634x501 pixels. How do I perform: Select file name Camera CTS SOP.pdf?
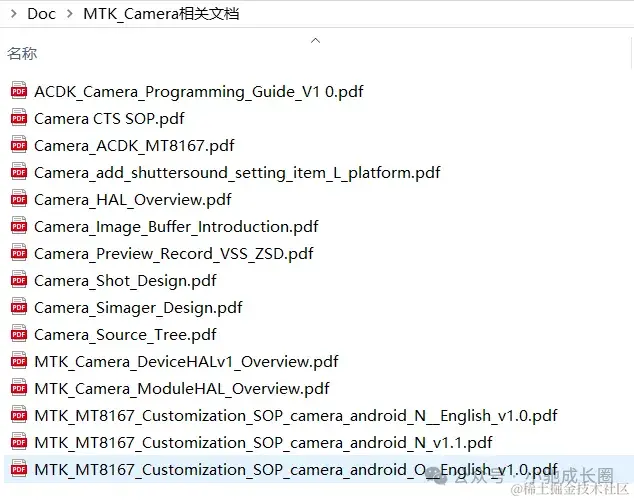(109, 118)
